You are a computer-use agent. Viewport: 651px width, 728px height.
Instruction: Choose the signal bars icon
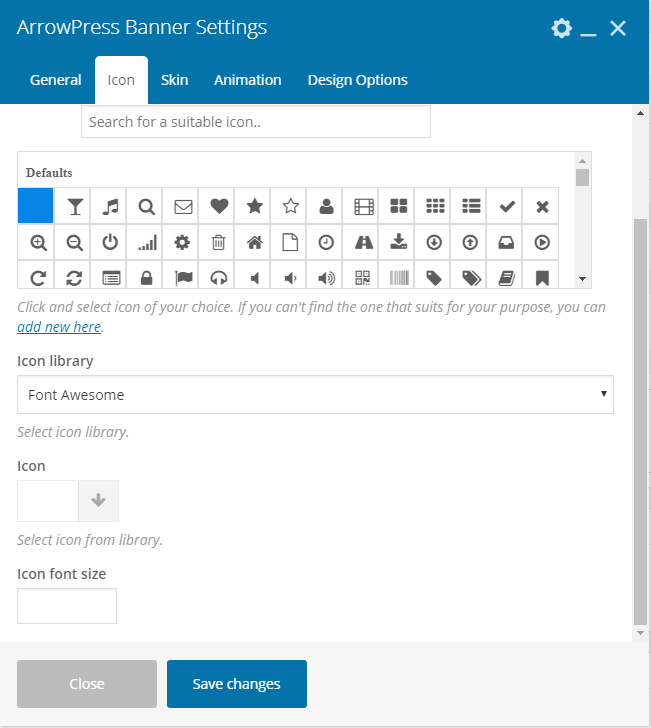click(x=146, y=242)
